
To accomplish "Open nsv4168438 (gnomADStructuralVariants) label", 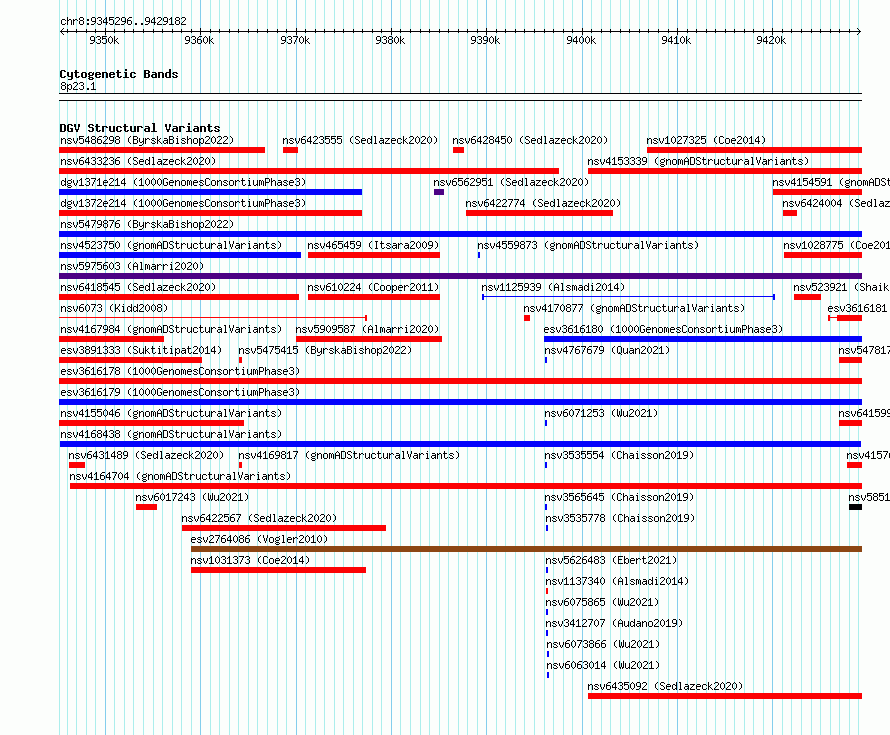I will [171, 434].
